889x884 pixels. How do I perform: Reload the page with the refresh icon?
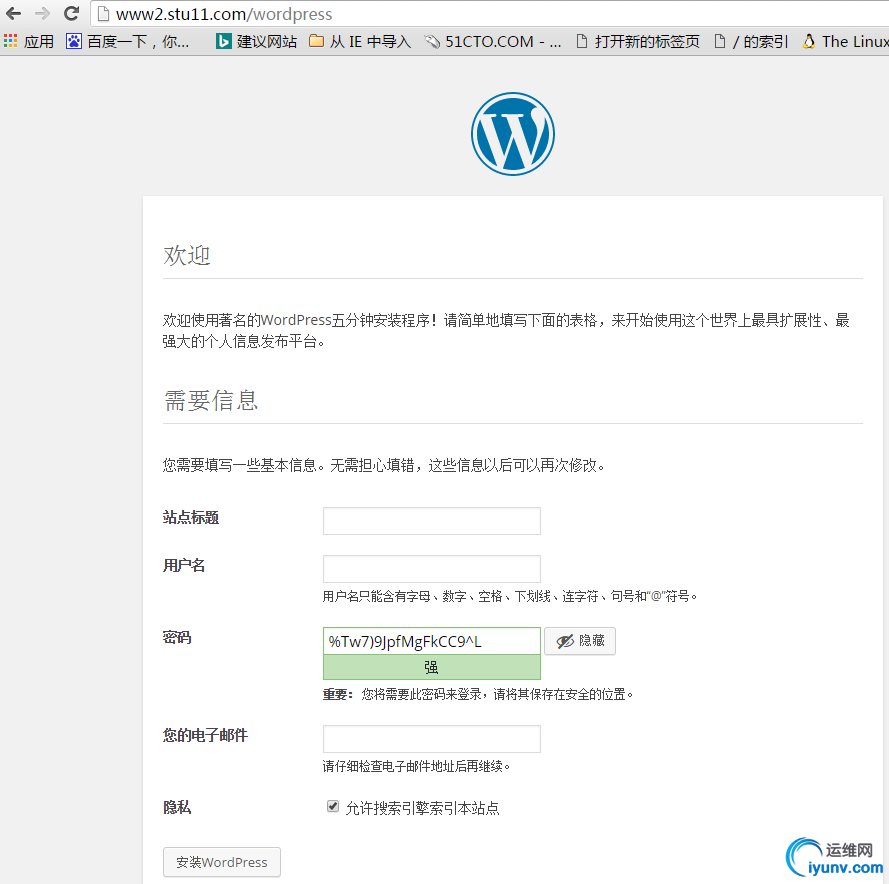coord(71,13)
